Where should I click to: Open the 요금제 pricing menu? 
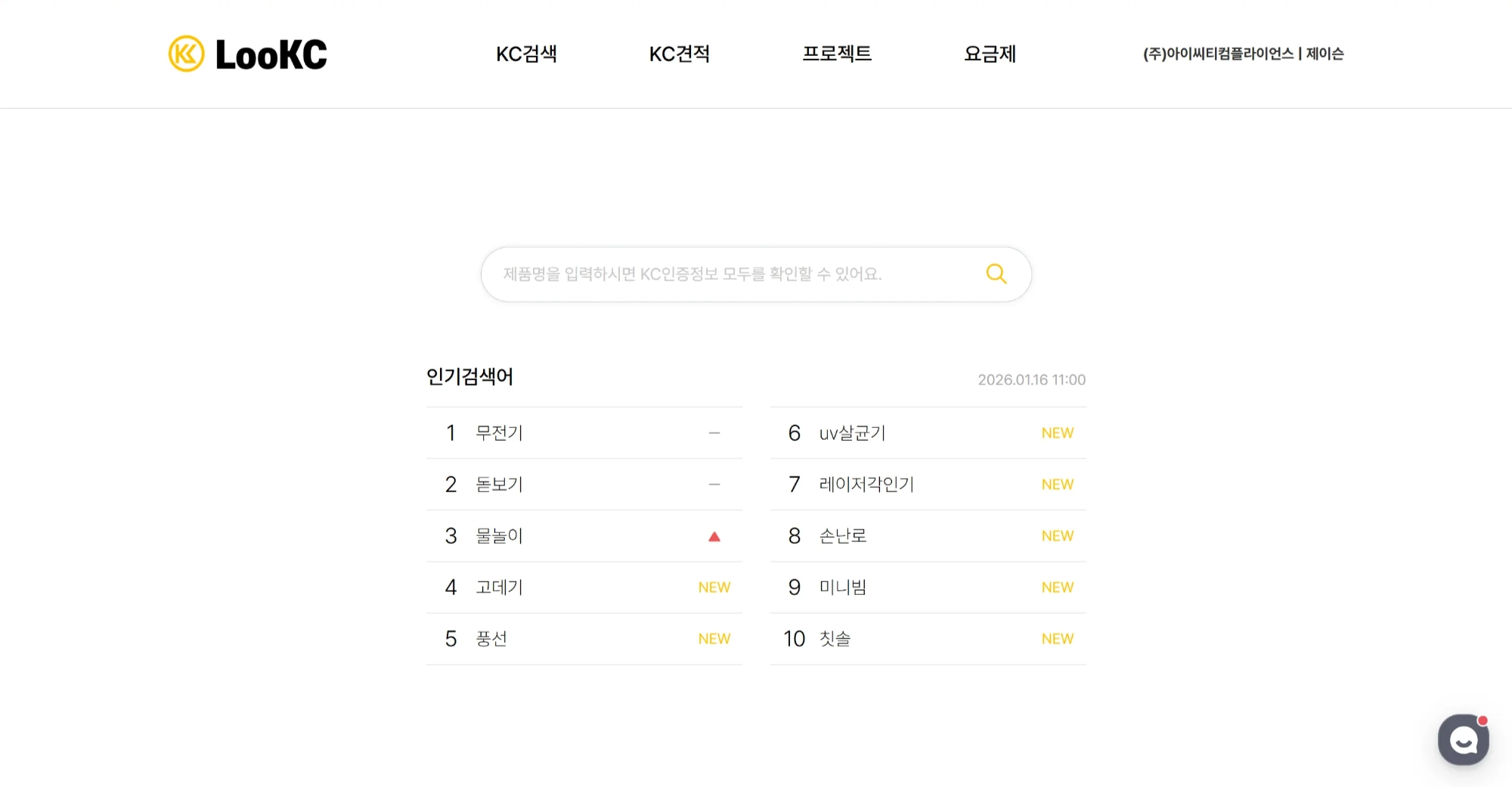(x=990, y=54)
